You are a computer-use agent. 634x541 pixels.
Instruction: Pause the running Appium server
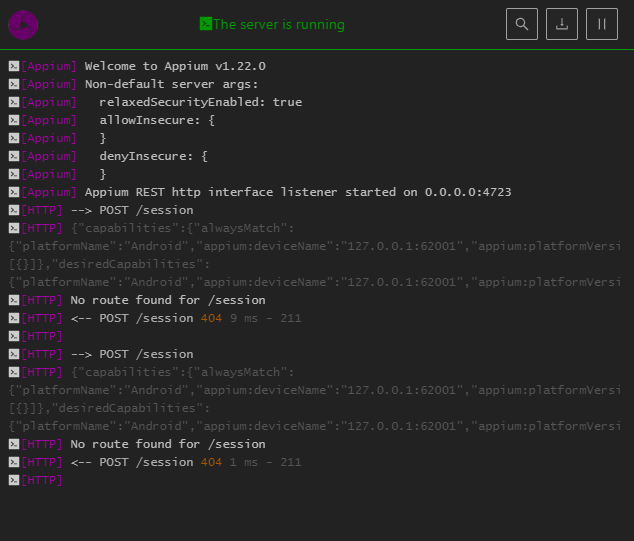click(602, 24)
